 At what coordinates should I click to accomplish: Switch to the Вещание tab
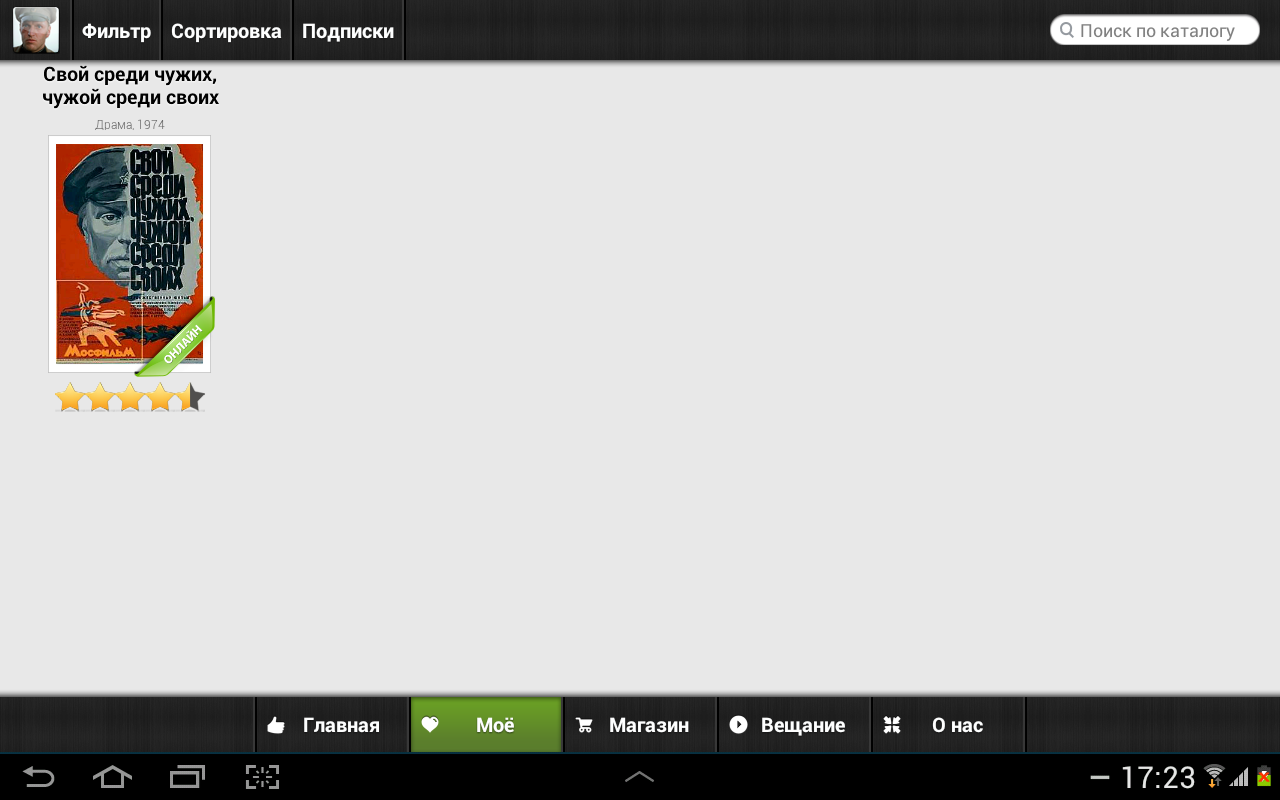(x=795, y=725)
